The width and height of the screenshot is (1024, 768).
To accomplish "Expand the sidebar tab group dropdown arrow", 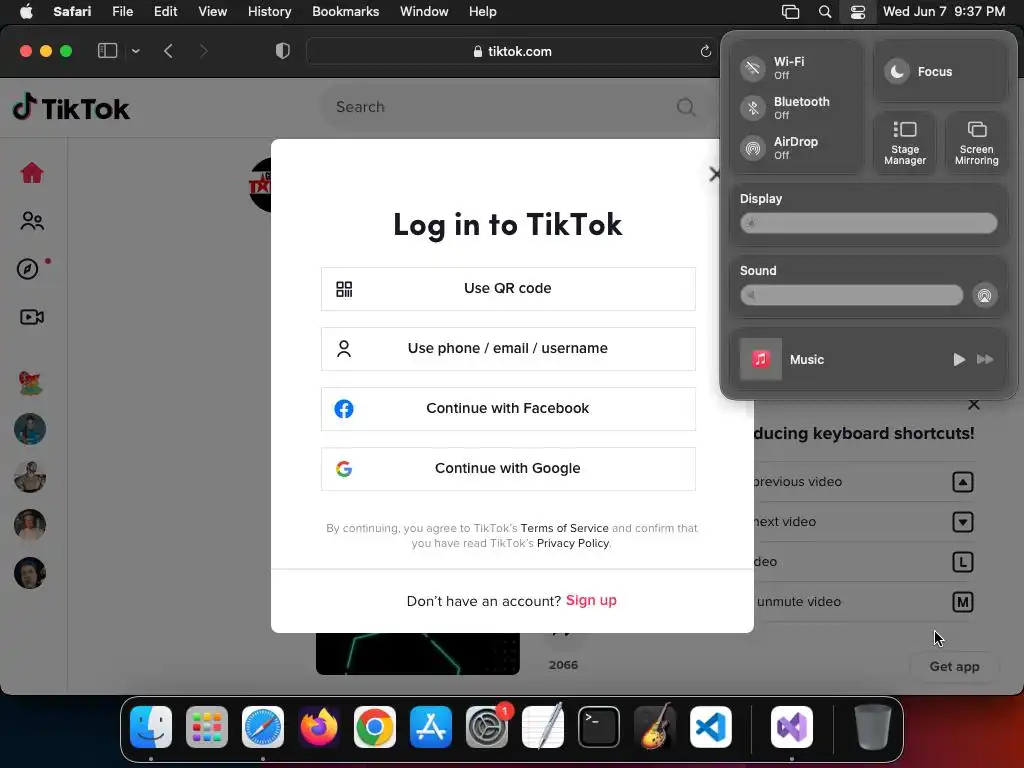I will click(x=135, y=51).
